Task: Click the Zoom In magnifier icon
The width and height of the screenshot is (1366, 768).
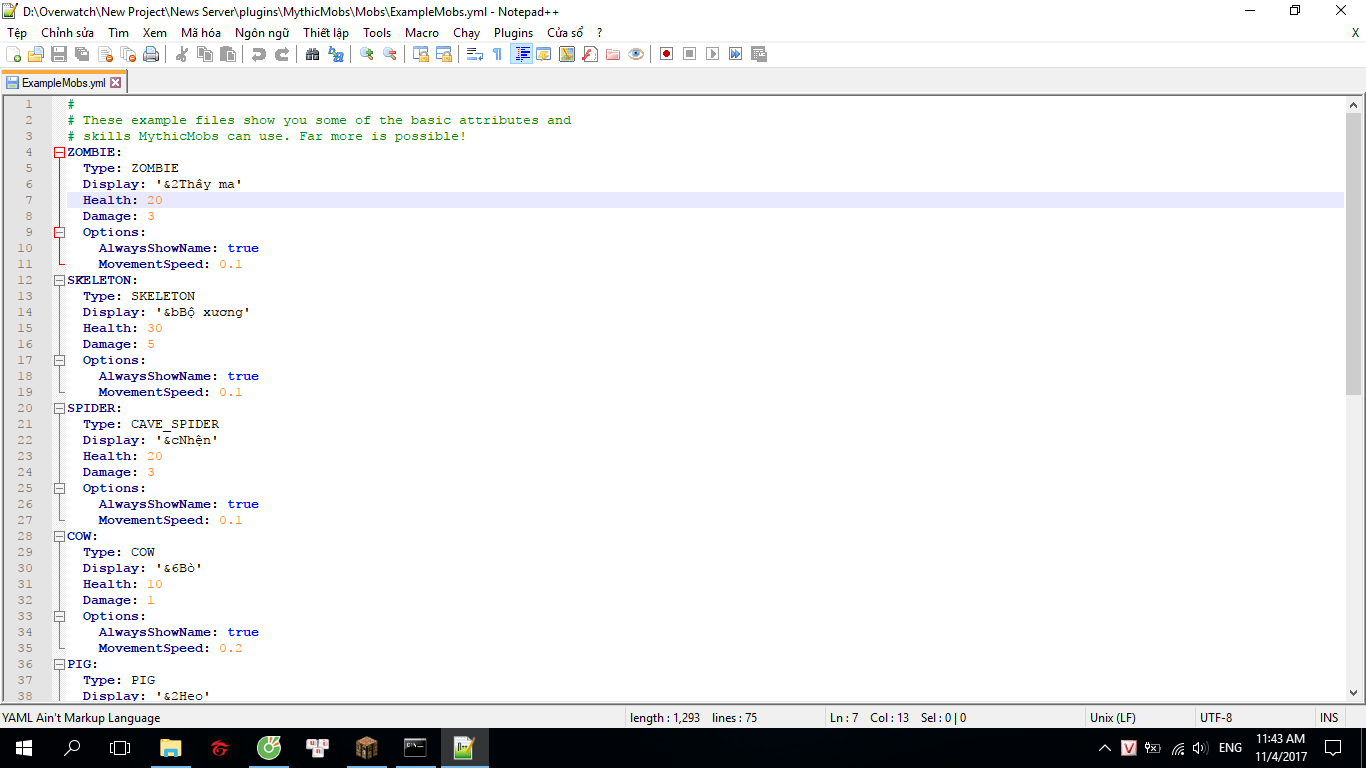Action: point(367,54)
